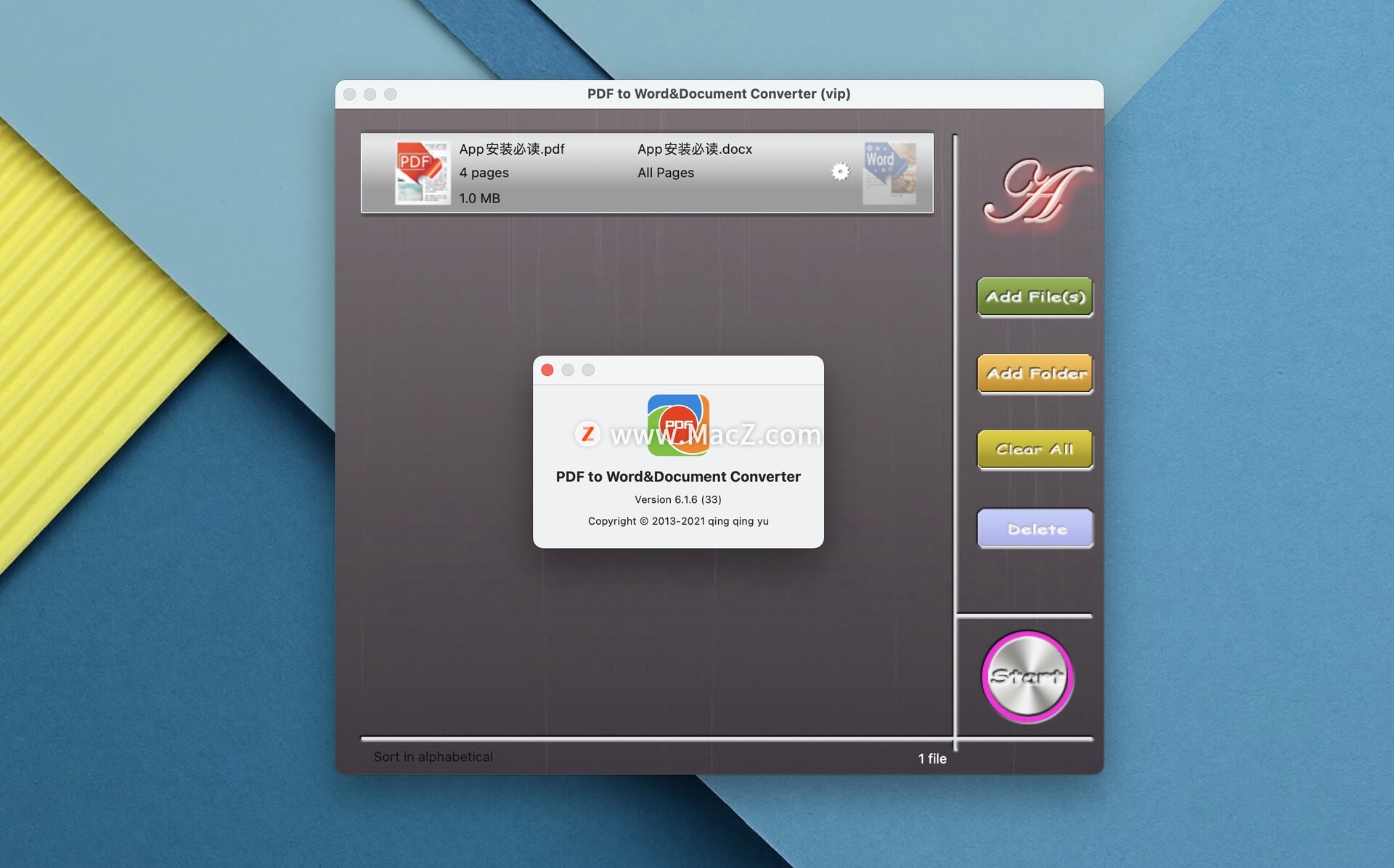
Task: Click the Clear All button
Action: click(1035, 450)
